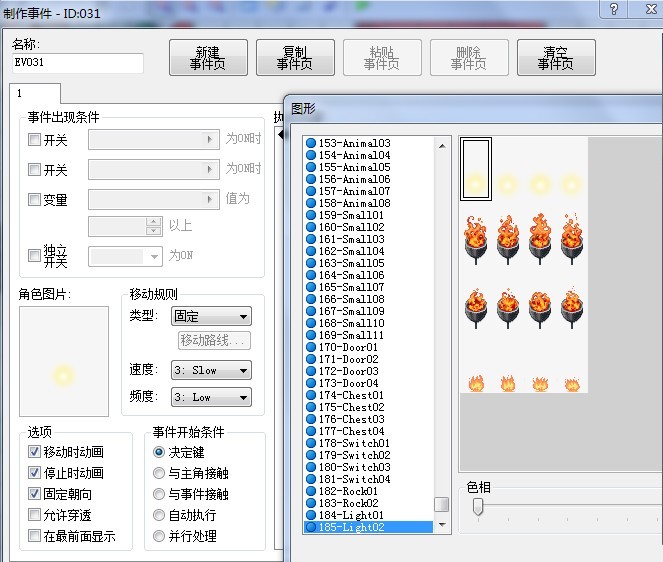Screen dimensions: 663x562
Task: Enable the first 开关 condition checkbox
Action: pyautogui.click(x=34, y=140)
